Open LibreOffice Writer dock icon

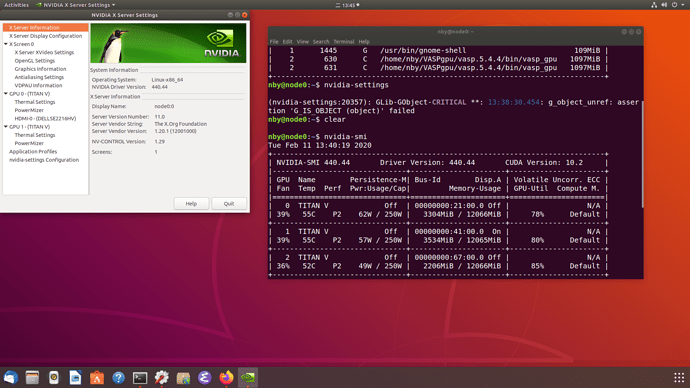pos(75,377)
